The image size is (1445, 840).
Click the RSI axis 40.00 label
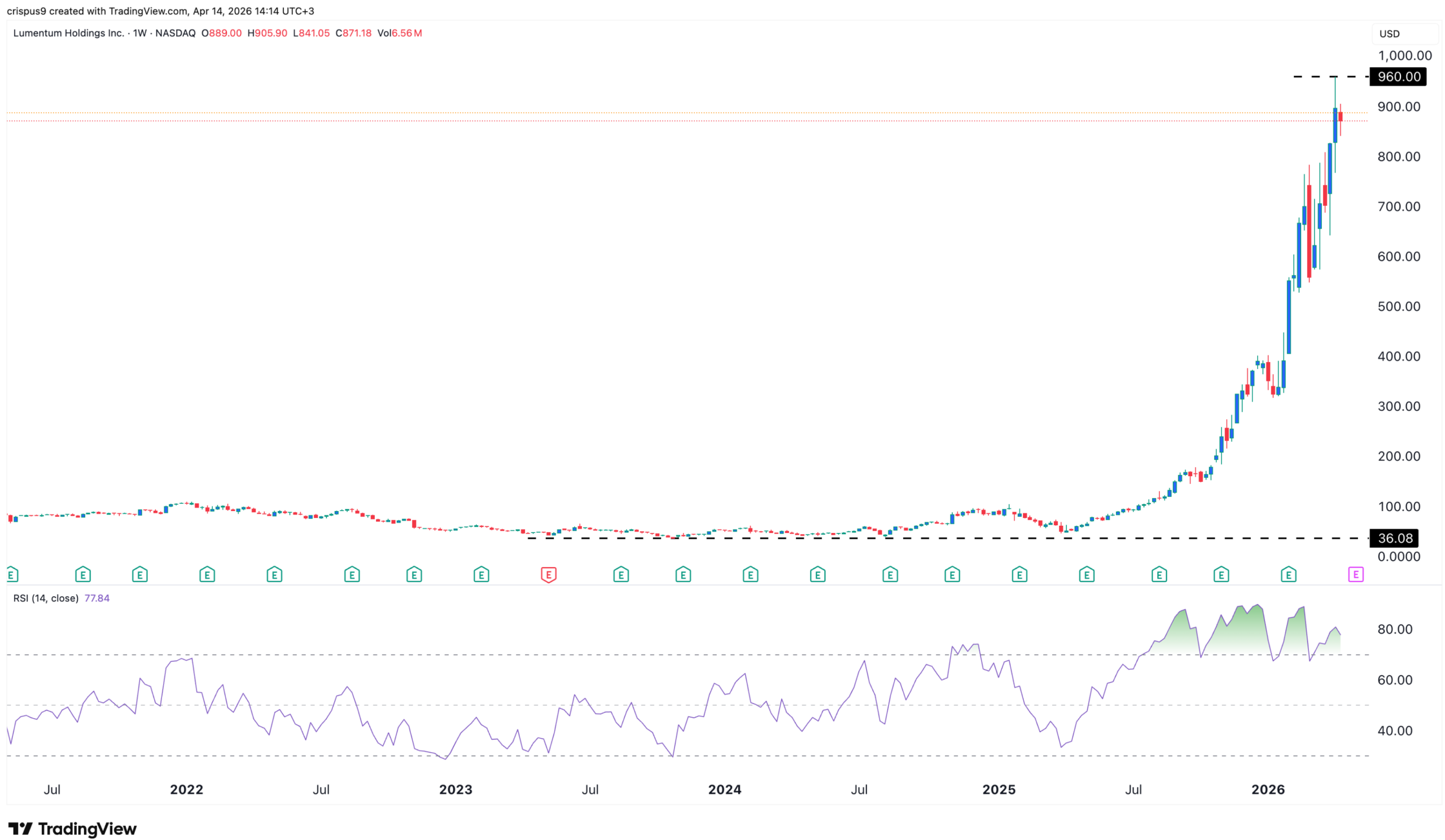pos(1395,731)
